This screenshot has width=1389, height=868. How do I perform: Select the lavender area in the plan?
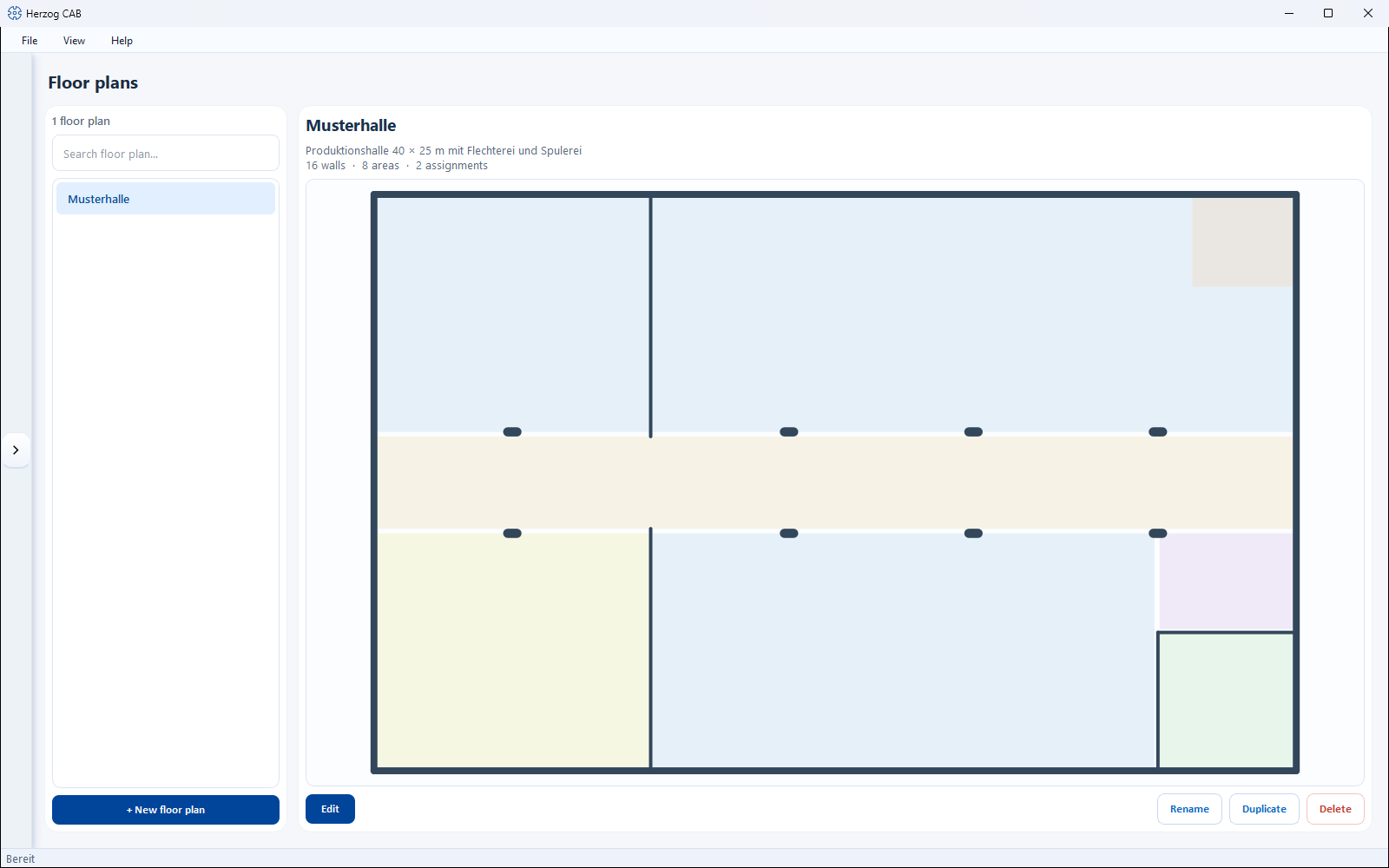coord(1226,582)
